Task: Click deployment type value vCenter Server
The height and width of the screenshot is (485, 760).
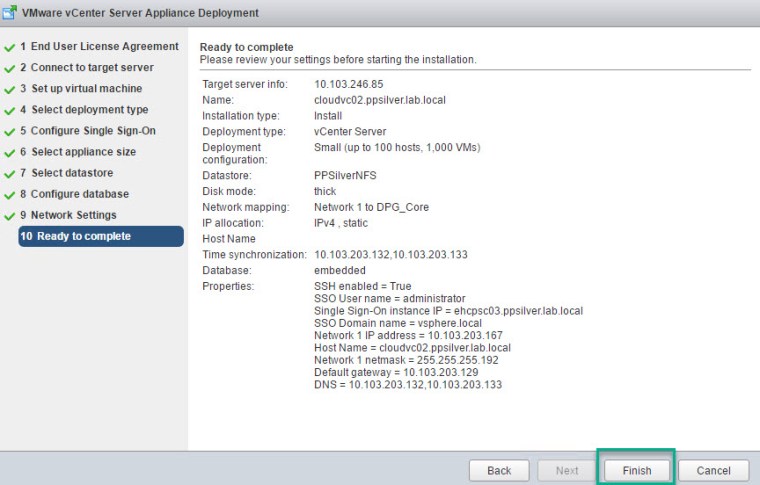Action: pos(350,132)
